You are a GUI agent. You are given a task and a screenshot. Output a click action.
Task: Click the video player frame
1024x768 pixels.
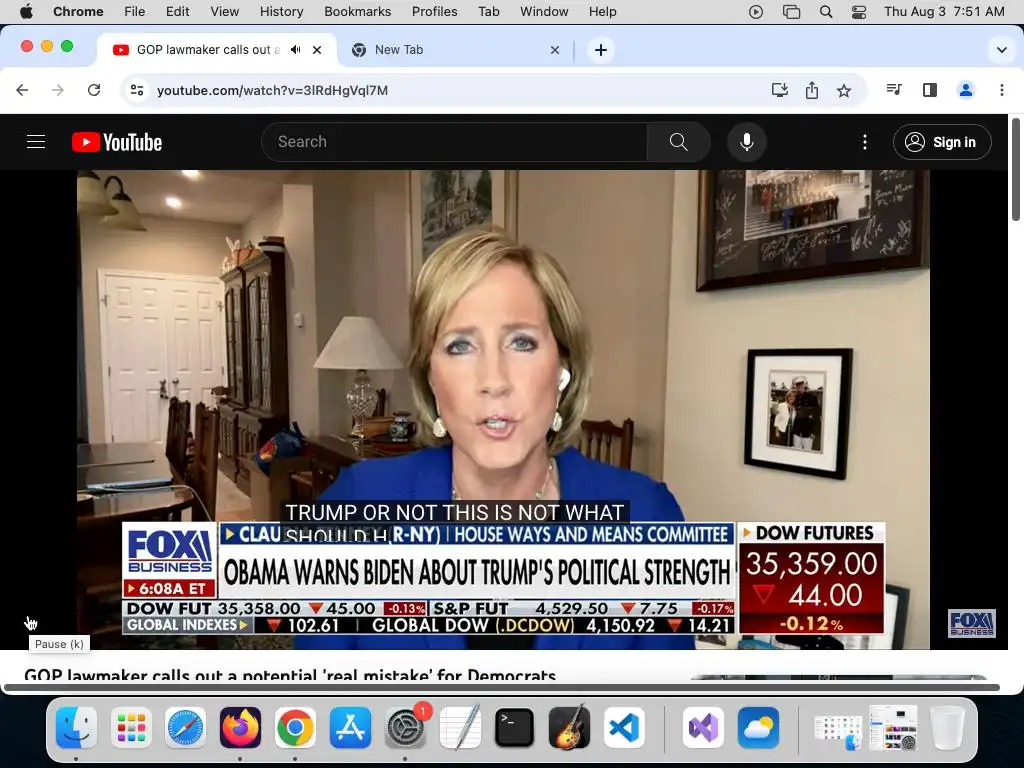[504, 409]
